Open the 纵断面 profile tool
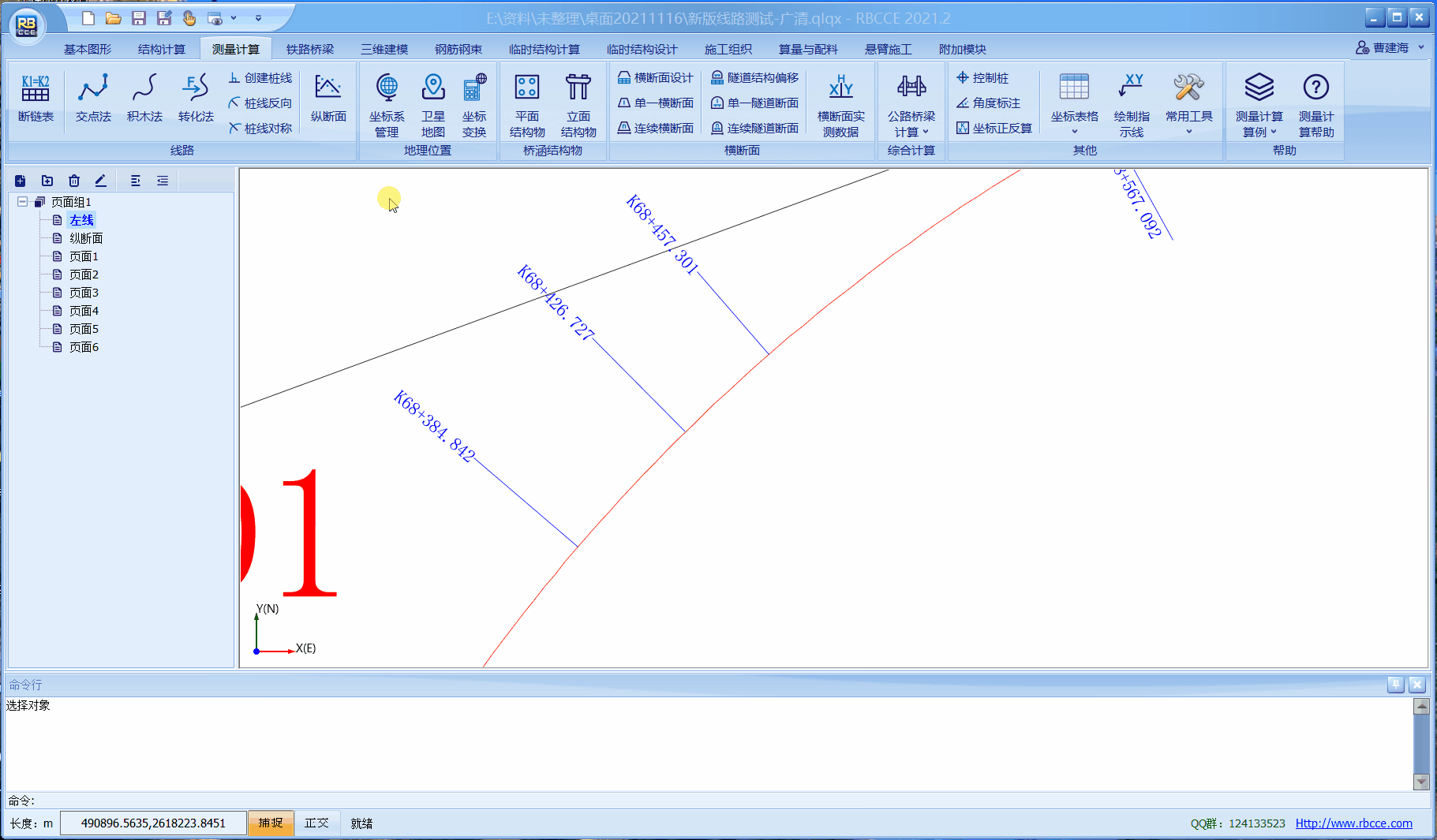Image resolution: width=1437 pixels, height=840 pixels. pyautogui.click(x=328, y=99)
